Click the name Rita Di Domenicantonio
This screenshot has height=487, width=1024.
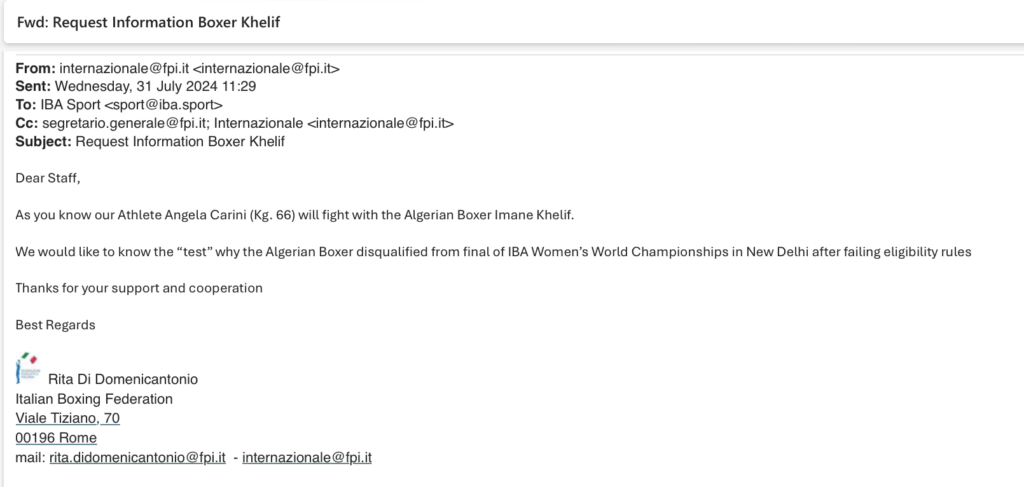point(123,379)
